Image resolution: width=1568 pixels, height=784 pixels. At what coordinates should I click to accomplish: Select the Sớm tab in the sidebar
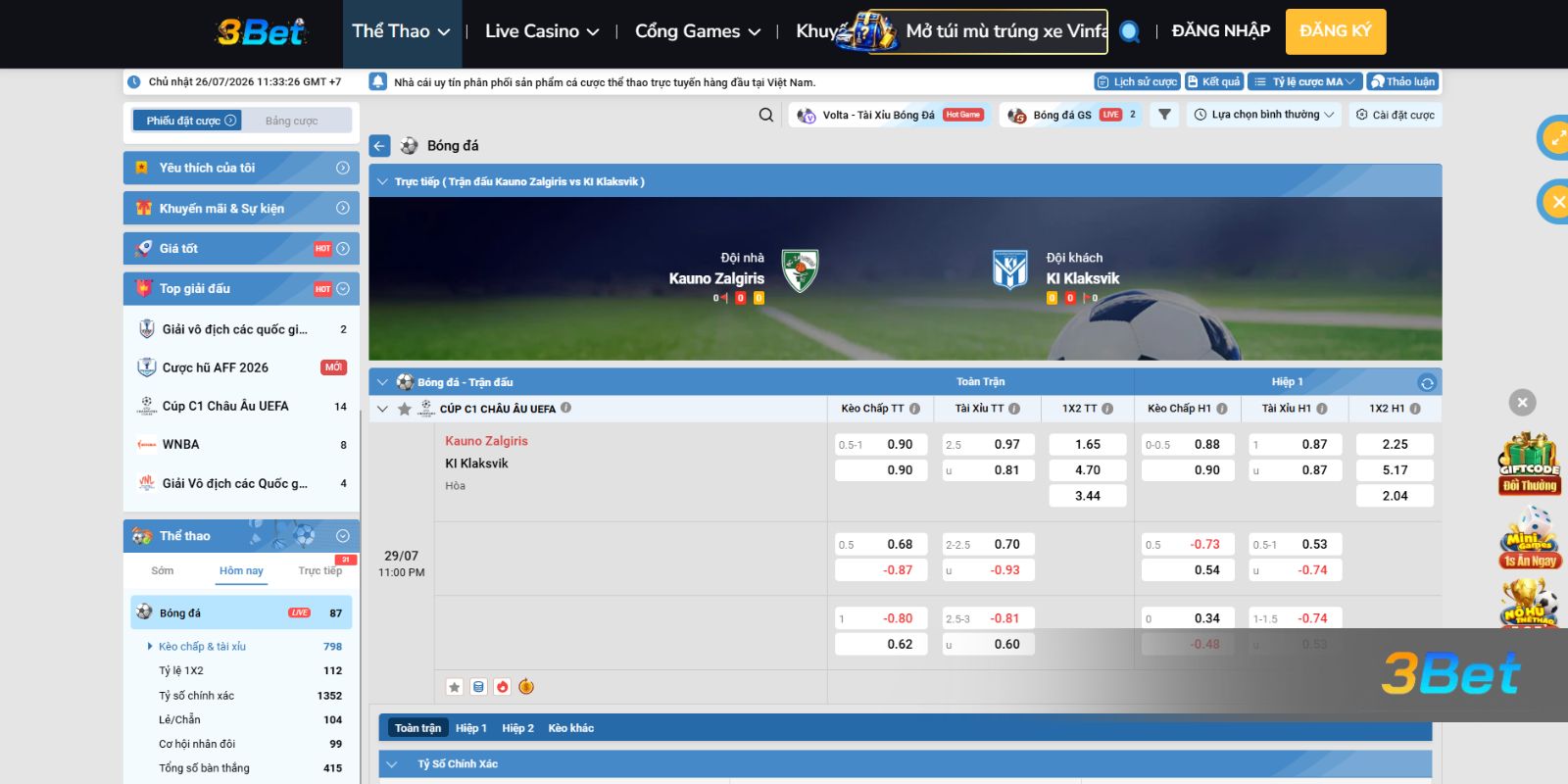click(163, 570)
